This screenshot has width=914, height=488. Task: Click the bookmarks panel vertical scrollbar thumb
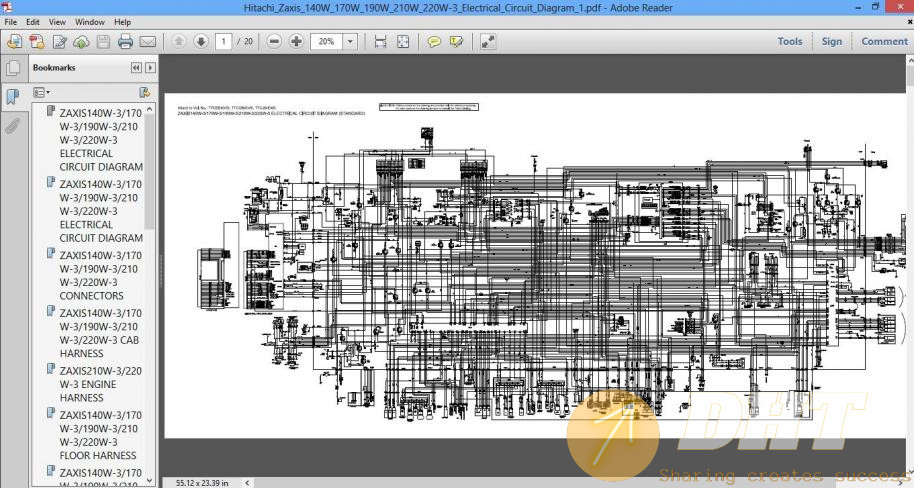[x=150, y=172]
